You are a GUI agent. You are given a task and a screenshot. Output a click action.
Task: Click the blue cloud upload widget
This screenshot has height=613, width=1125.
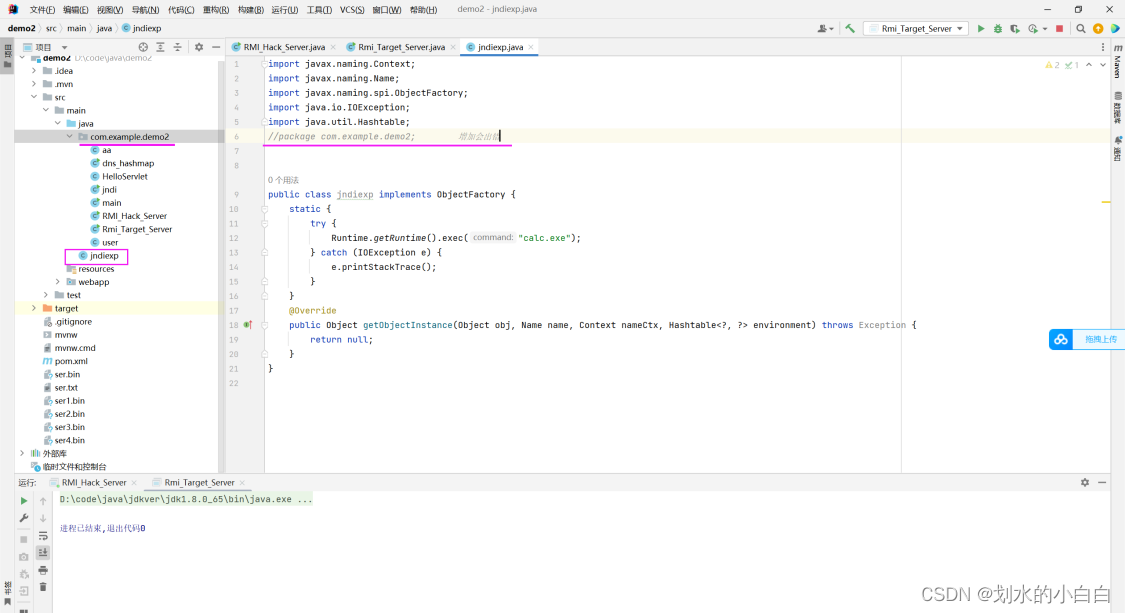(1087, 339)
